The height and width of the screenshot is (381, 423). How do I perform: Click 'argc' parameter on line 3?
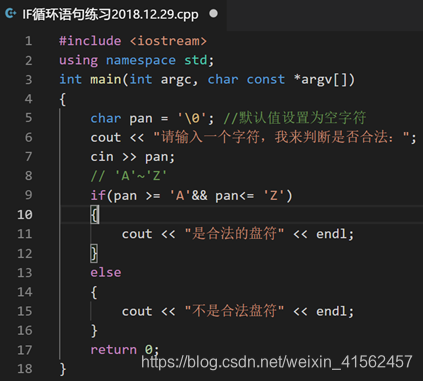(176, 80)
